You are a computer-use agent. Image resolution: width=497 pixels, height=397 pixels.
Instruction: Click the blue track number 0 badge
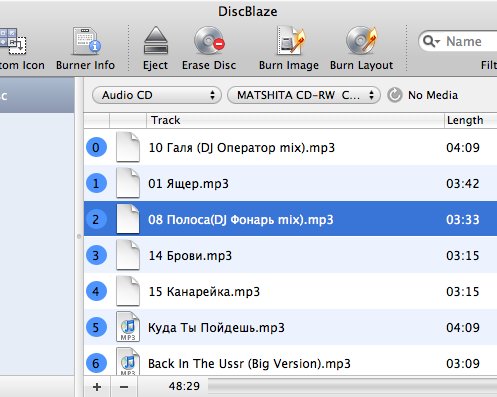[96, 147]
